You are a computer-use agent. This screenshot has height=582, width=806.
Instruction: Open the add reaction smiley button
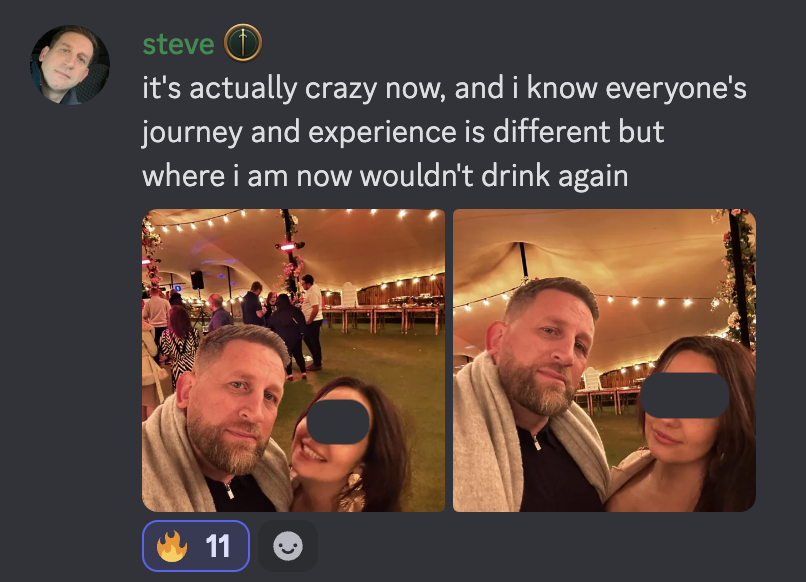coord(288,545)
